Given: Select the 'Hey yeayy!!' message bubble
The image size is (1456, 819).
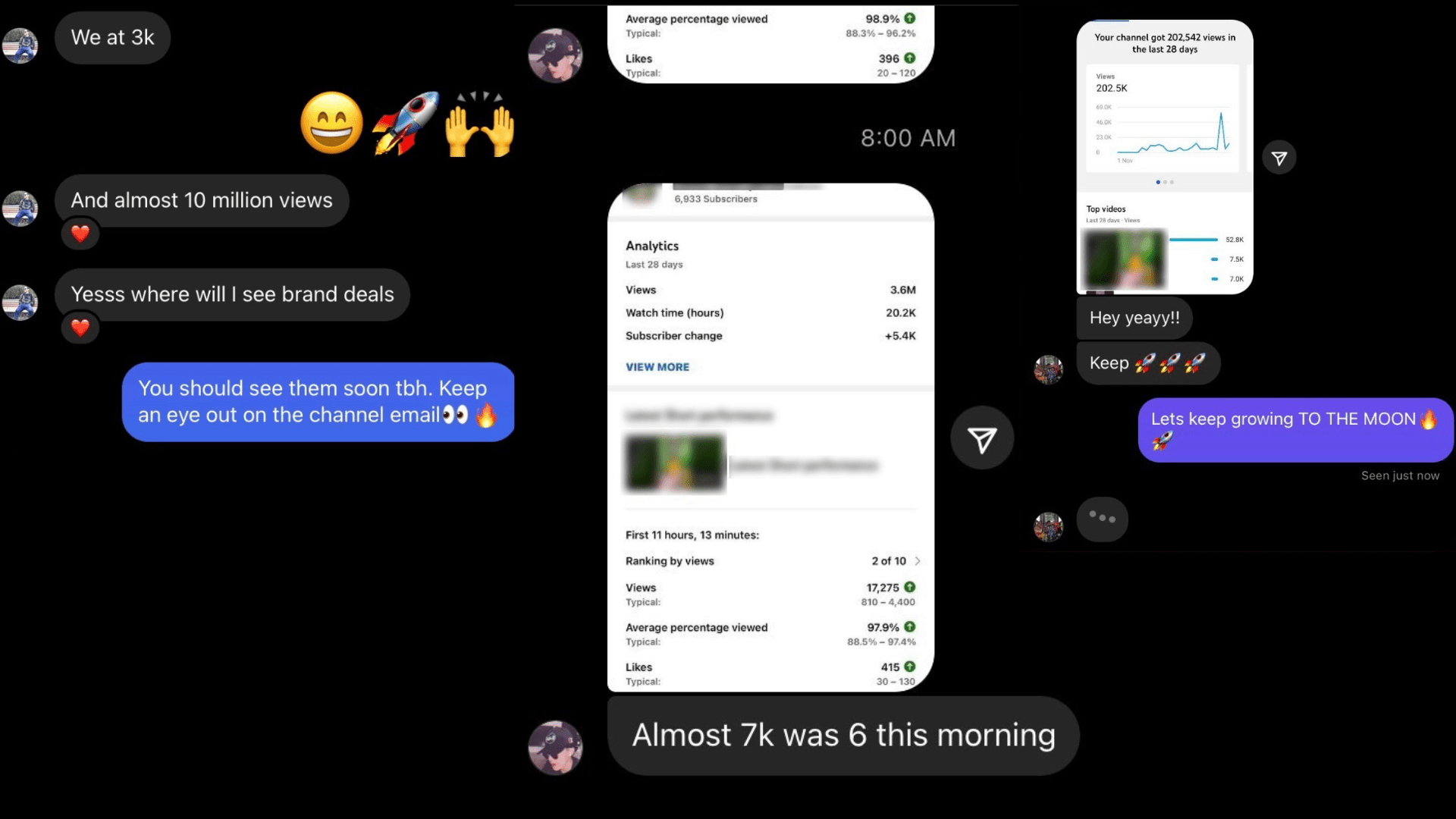Looking at the screenshot, I should [x=1134, y=318].
